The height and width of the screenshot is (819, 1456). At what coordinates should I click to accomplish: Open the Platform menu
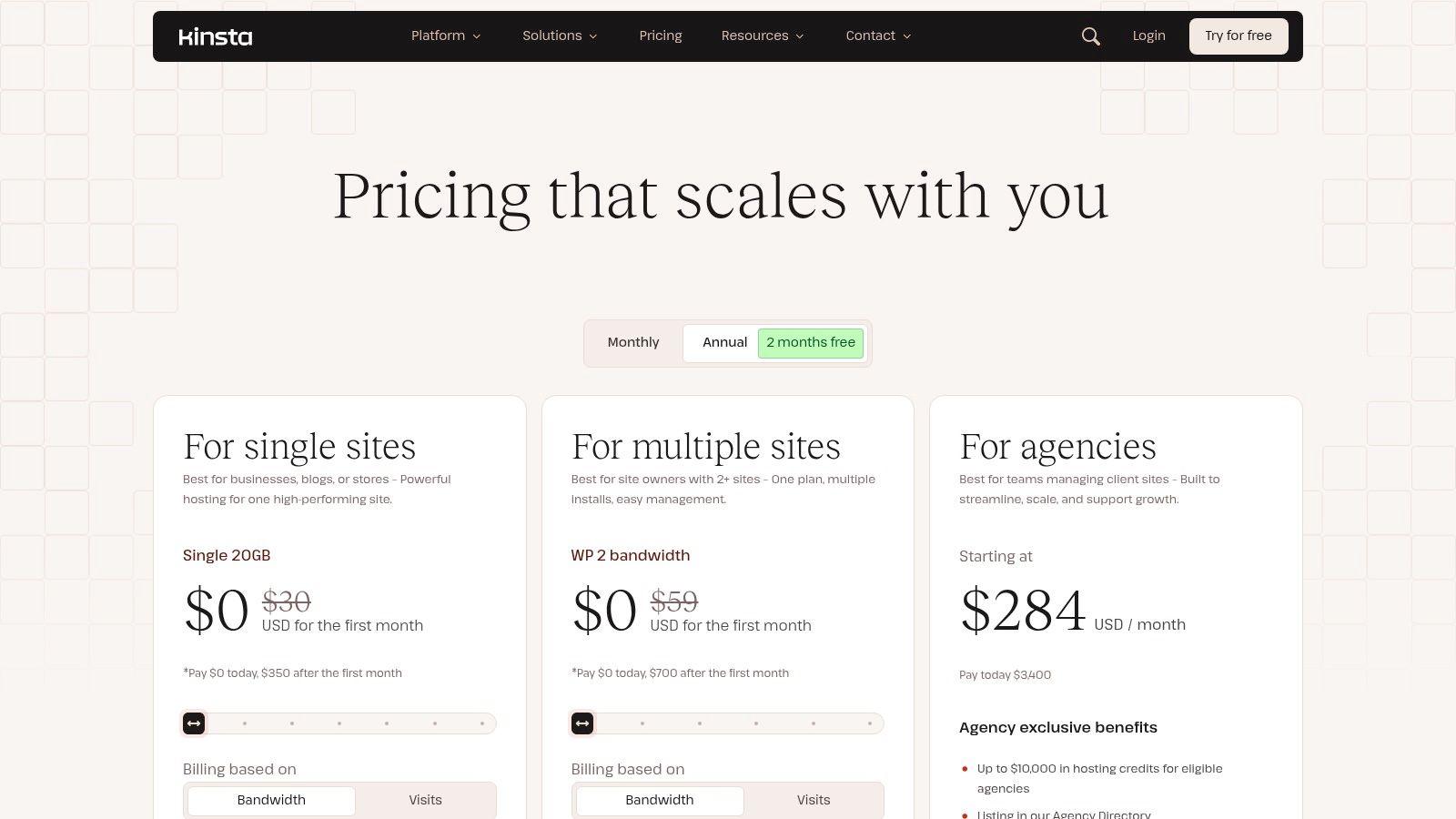[439, 35]
